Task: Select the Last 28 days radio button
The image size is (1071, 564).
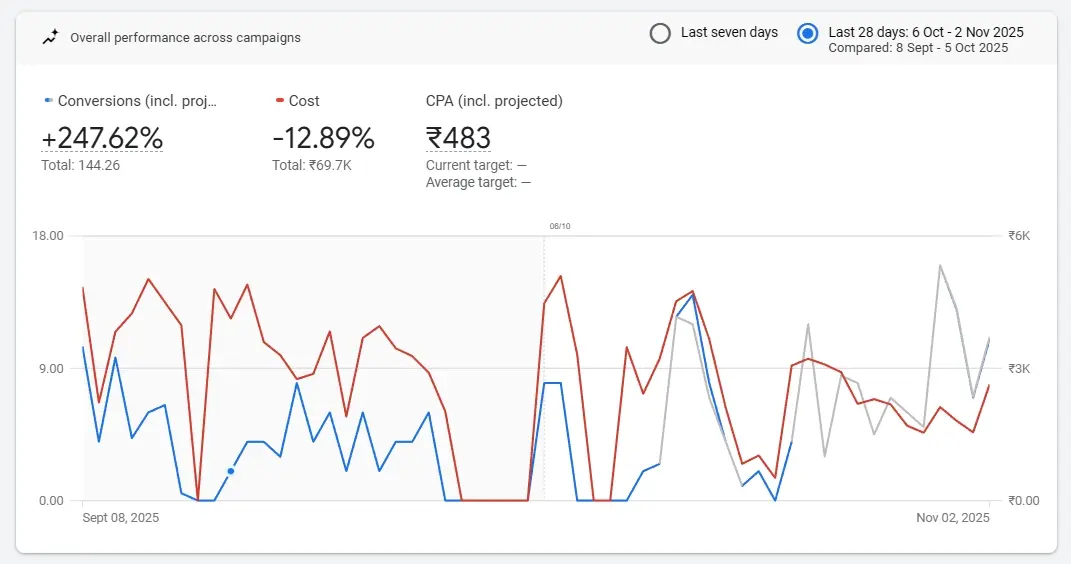Action: [807, 33]
